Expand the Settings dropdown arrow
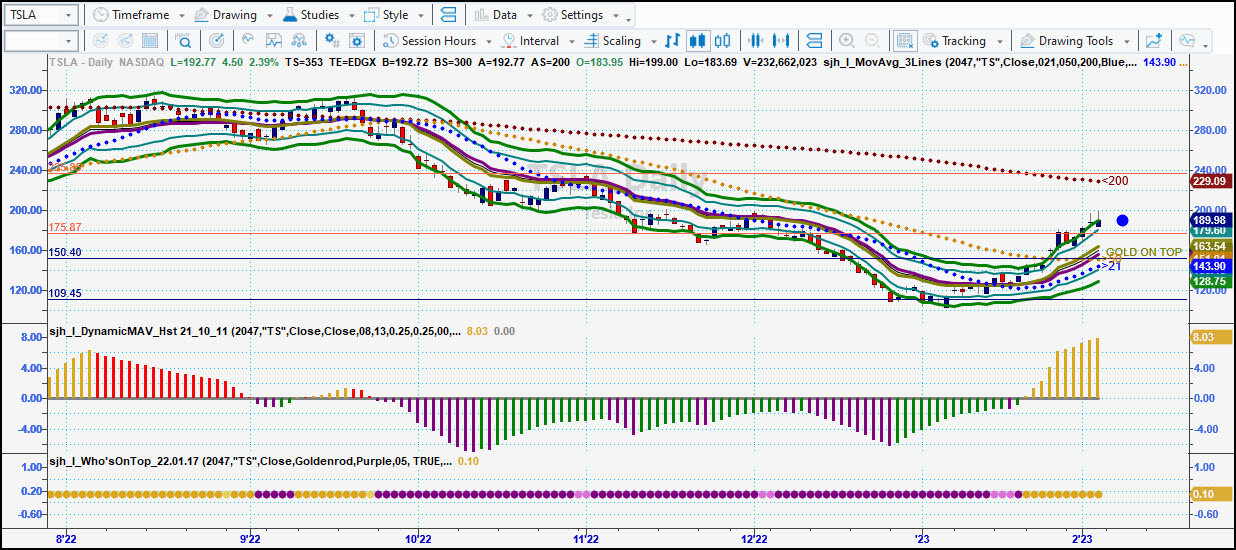1236x550 pixels. pyautogui.click(x=614, y=16)
